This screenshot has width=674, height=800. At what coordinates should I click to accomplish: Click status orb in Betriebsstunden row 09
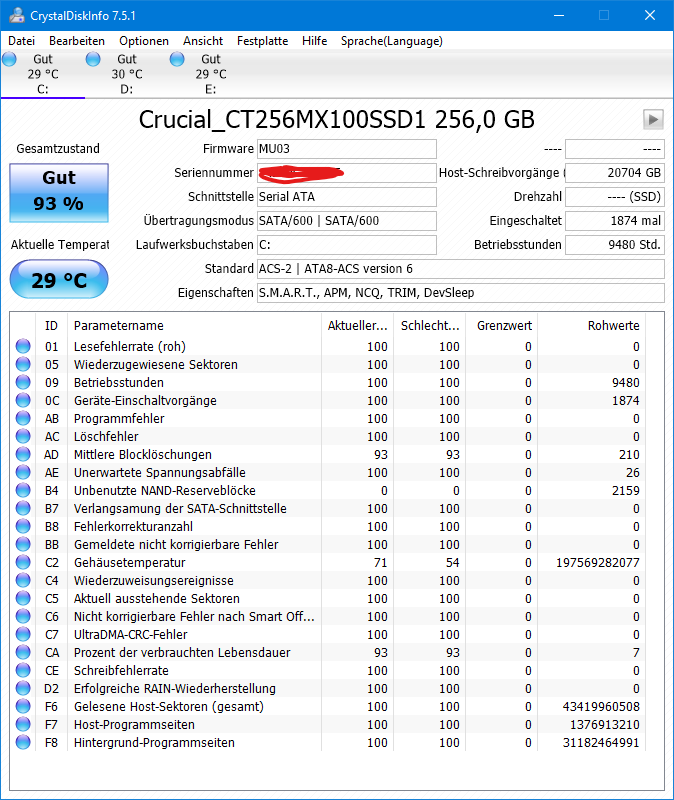(x=23, y=382)
